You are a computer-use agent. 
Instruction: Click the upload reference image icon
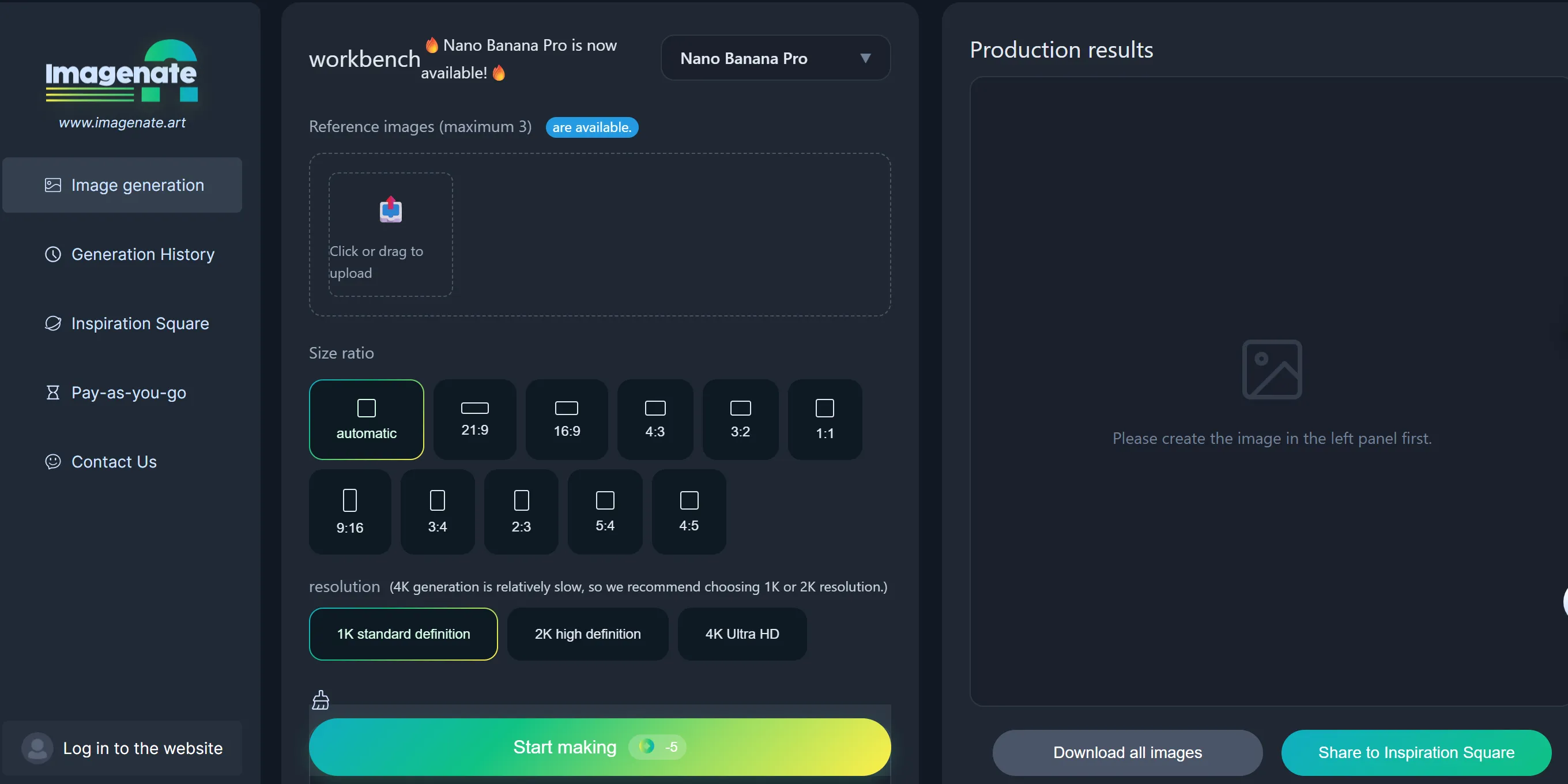point(390,210)
